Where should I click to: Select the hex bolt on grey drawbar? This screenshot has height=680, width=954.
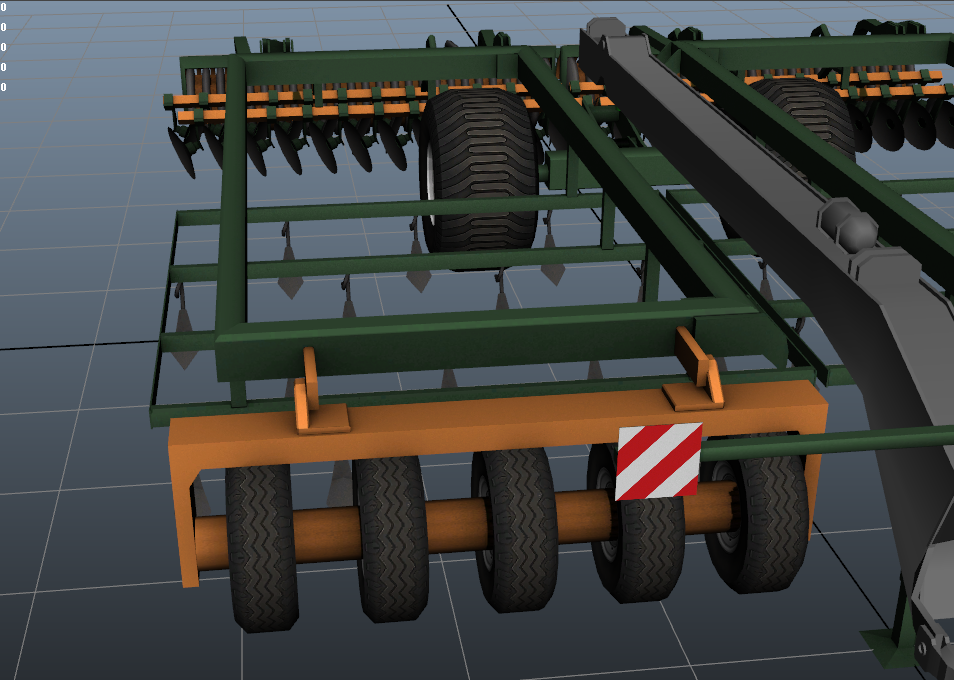coord(849,224)
